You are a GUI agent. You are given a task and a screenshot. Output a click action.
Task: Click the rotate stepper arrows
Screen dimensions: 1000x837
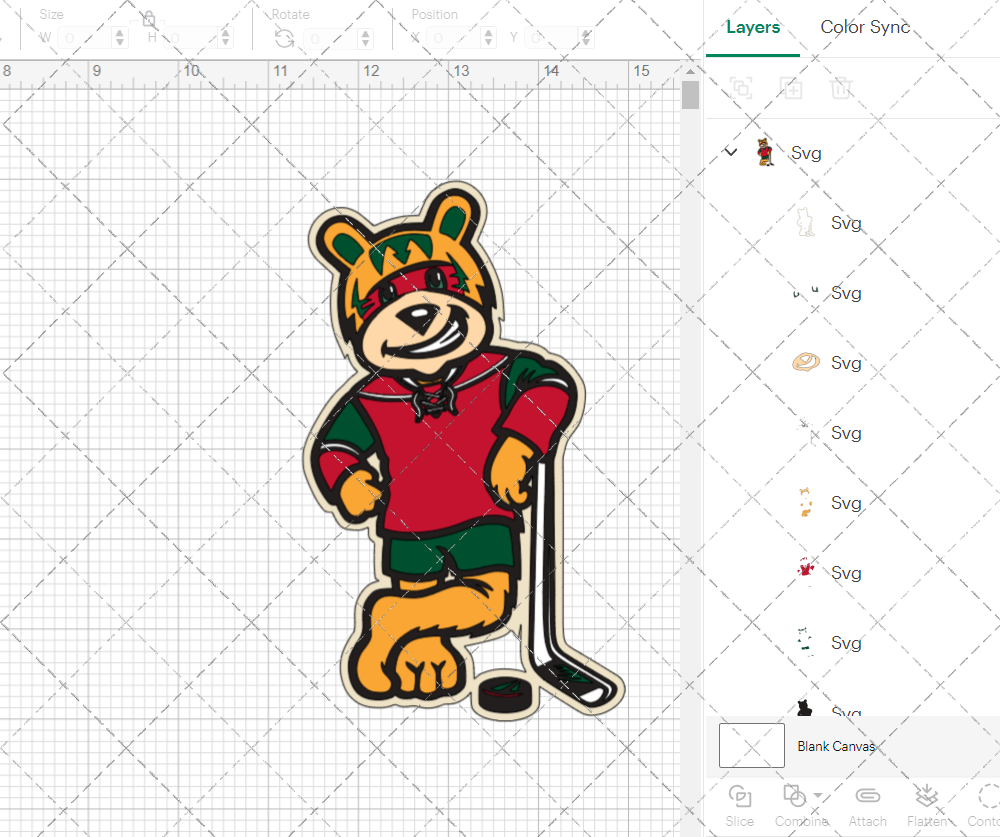[x=365, y=38]
